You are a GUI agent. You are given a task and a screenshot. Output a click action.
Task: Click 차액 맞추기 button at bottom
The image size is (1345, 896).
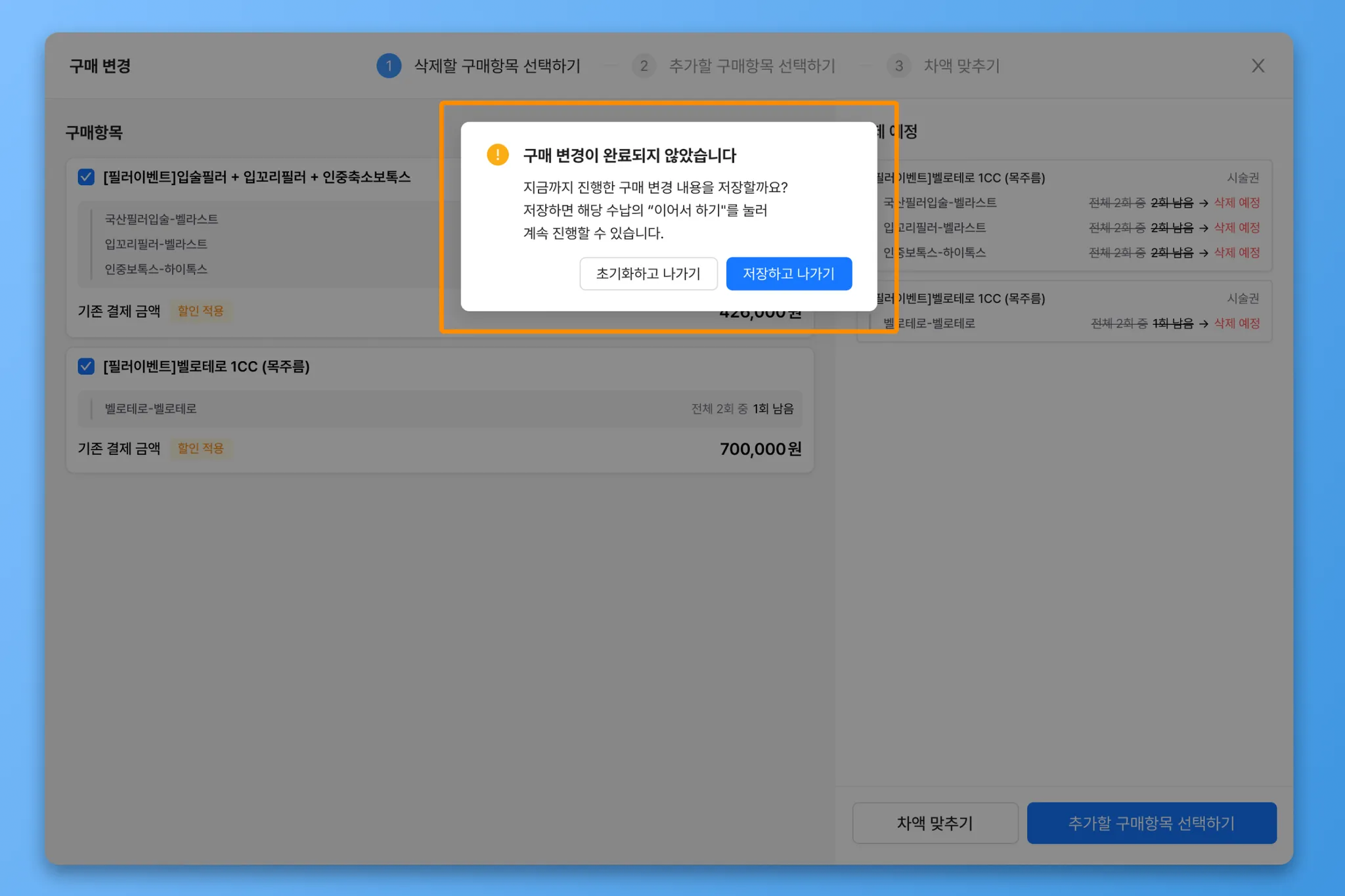point(935,822)
